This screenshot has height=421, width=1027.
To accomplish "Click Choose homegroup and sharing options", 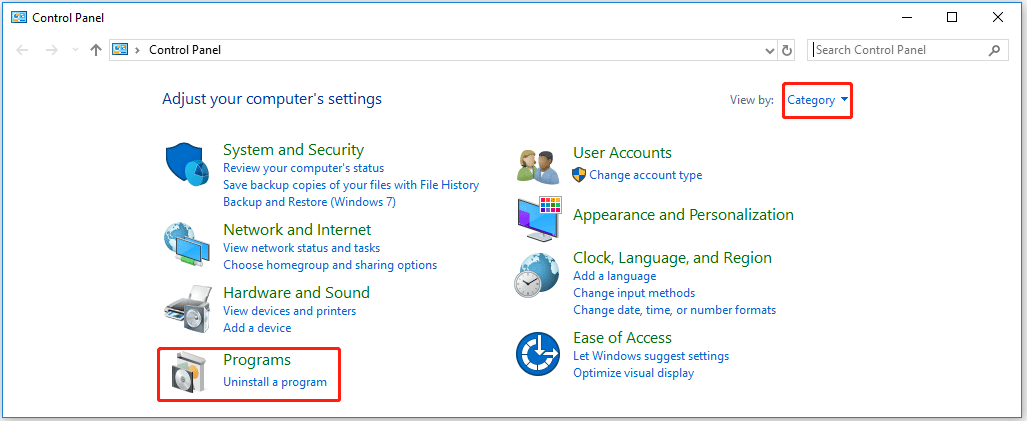I will pos(330,265).
